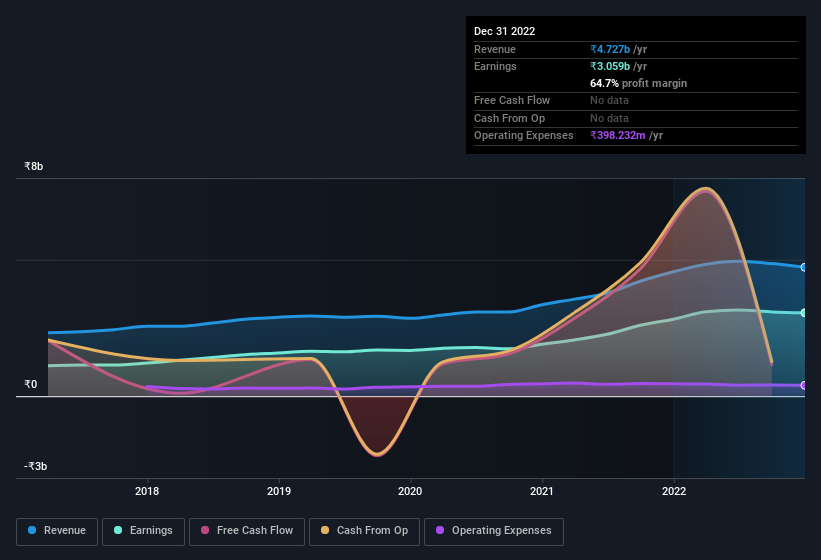Click the 2018 x-axis label
Image resolution: width=821 pixels, height=560 pixels.
(x=147, y=491)
